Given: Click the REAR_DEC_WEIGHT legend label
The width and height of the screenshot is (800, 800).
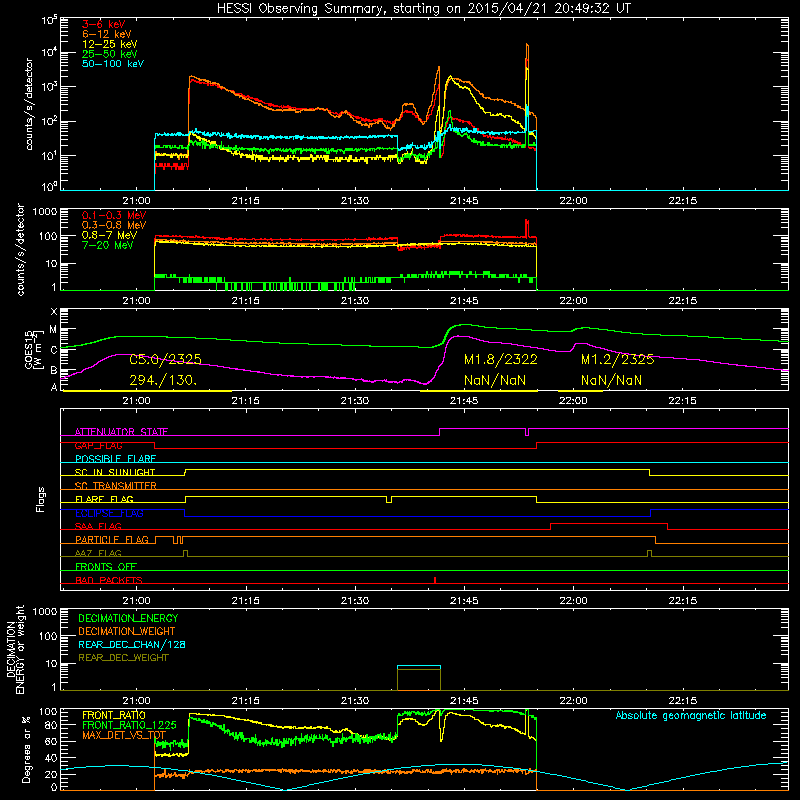Looking at the screenshot, I should [123, 658].
